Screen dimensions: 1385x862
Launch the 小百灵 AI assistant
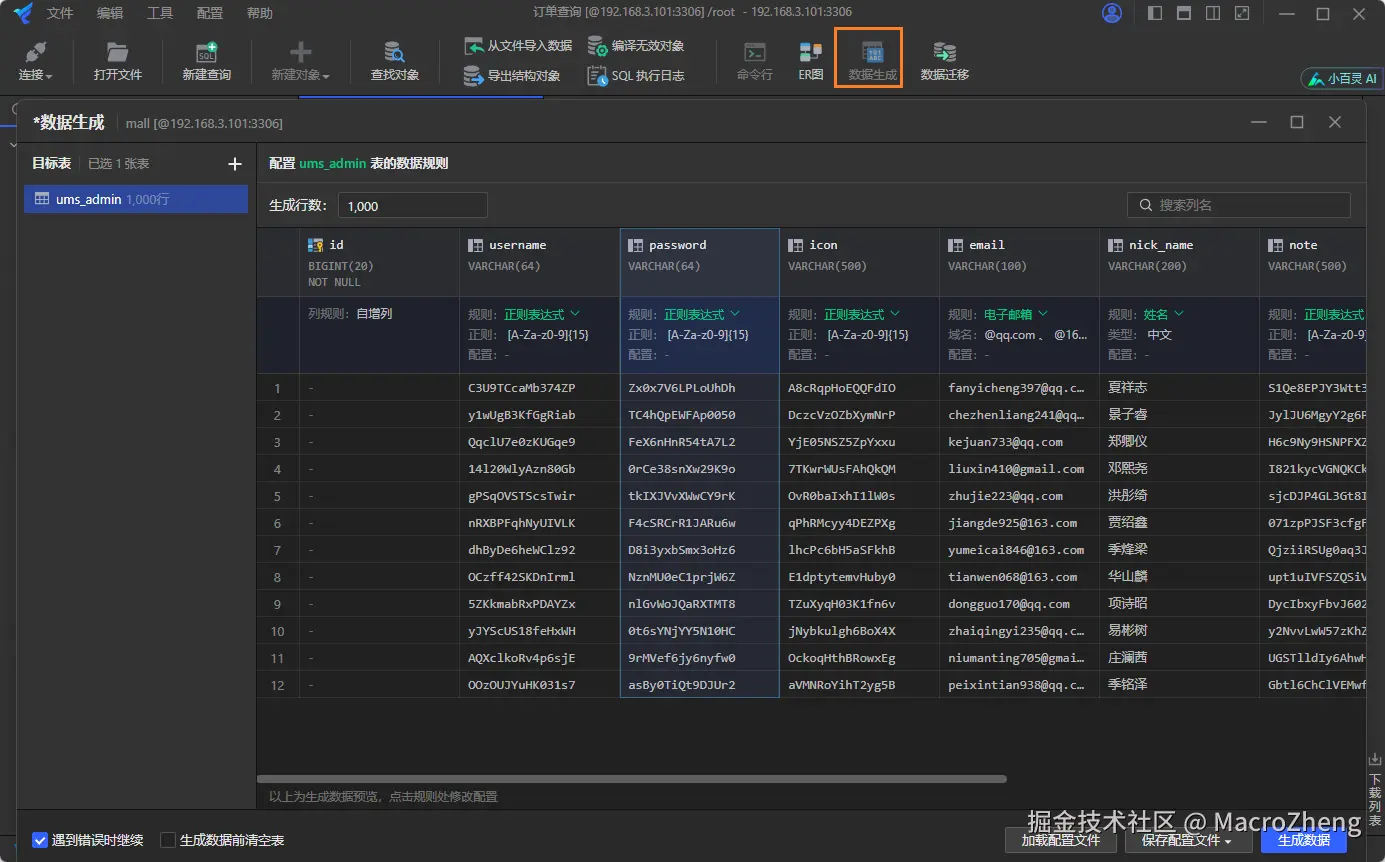pos(1340,78)
